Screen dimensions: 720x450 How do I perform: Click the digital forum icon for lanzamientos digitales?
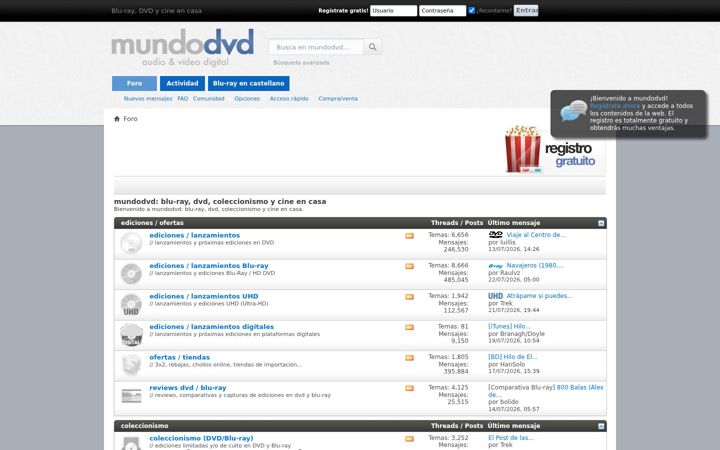pyautogui.click(x=131, y=335)
